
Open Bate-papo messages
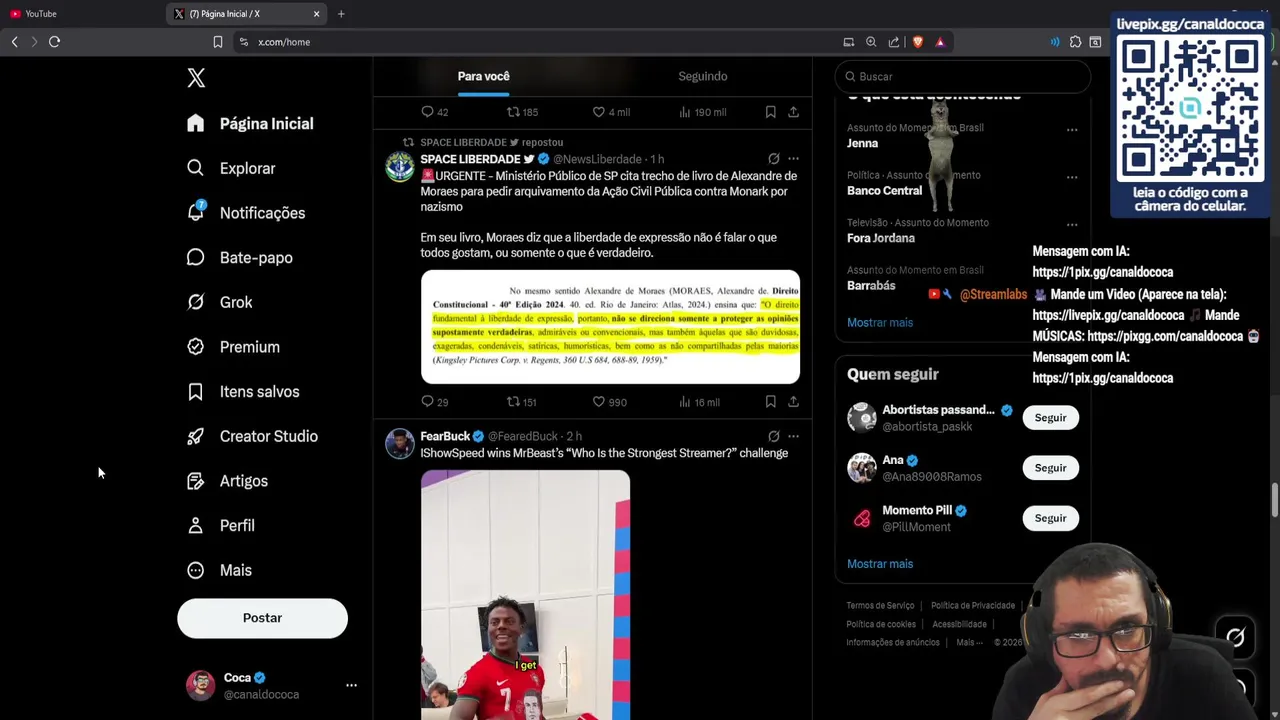coord(240,257)
